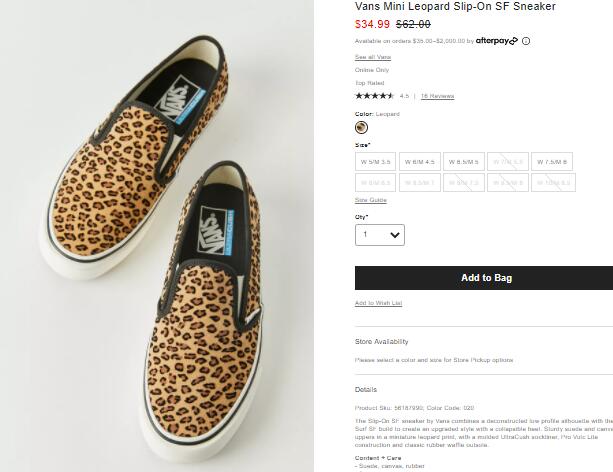Open the Add to Wish List link
This screenshot has height=472, width=613.
click(x=378, y=303)
